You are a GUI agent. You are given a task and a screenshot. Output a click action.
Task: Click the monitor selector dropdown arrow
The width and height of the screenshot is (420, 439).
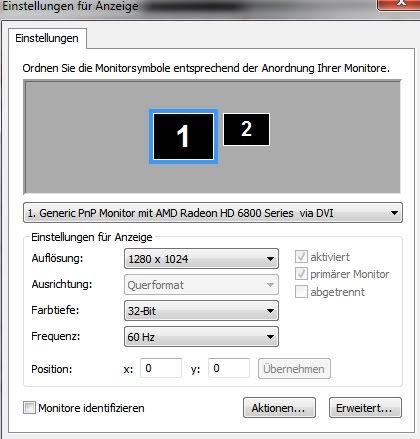pyautogui.click(x=394, y=213)
